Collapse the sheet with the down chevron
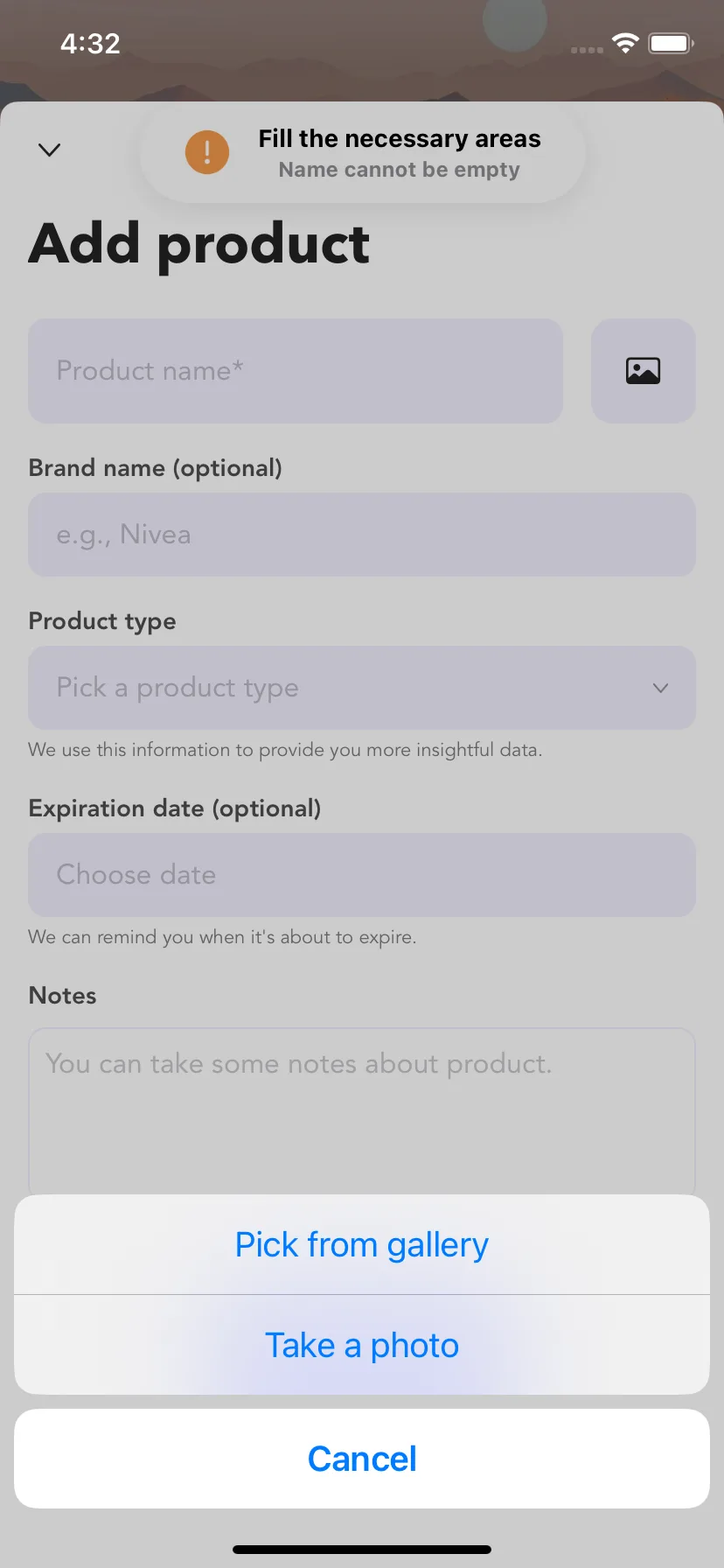Image resolution: width=724 pixels, height=1568 pixels. (x=50, y=150)
